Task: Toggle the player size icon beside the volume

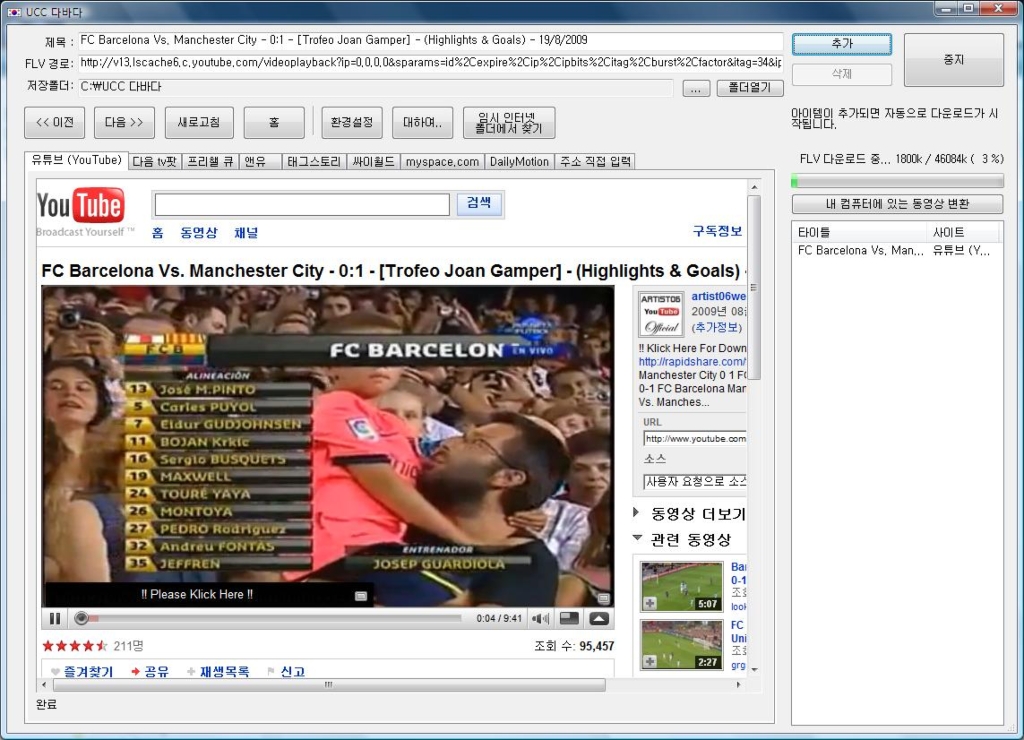Action: [569, 618]
